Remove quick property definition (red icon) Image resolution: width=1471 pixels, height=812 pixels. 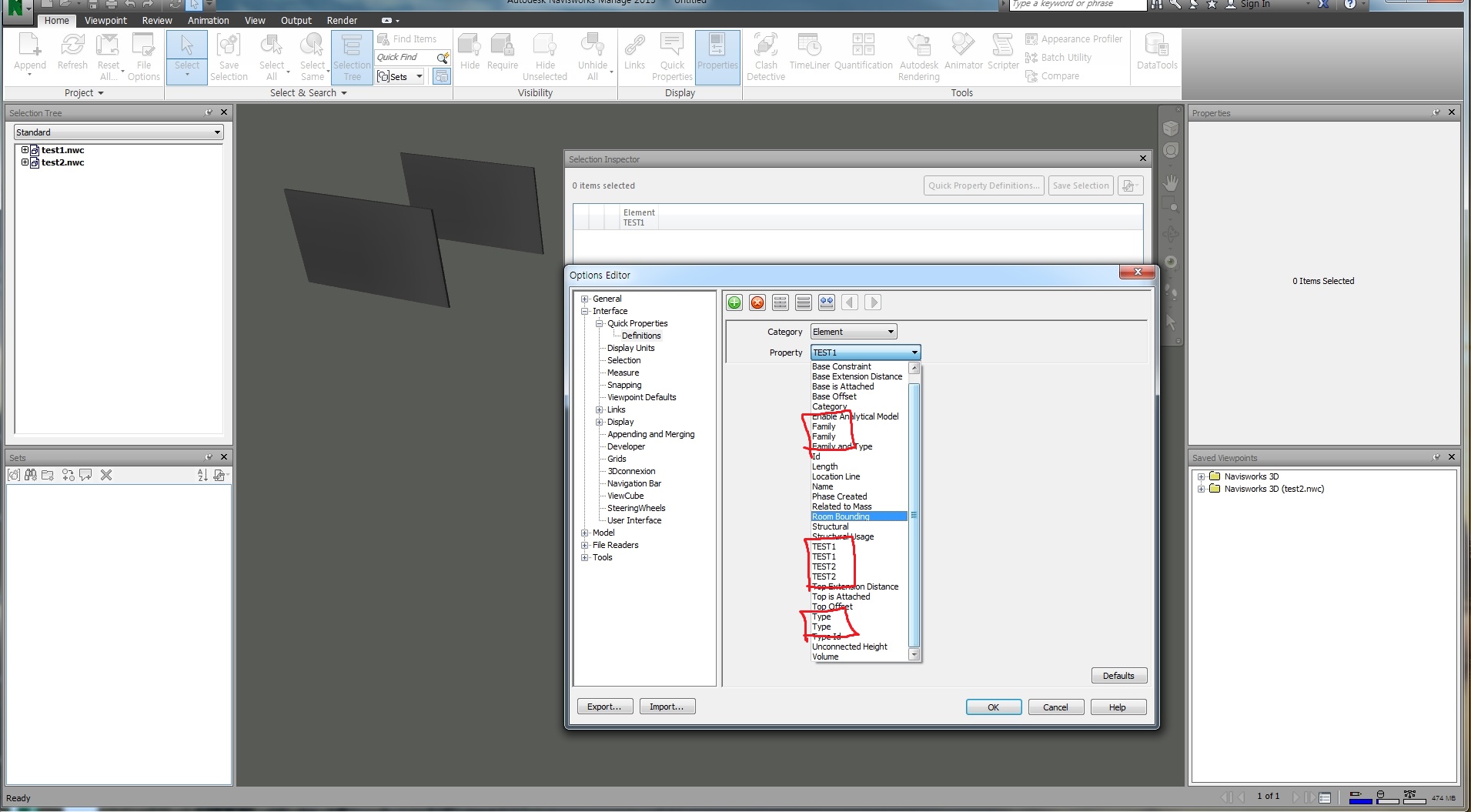[x=757, y=302]
